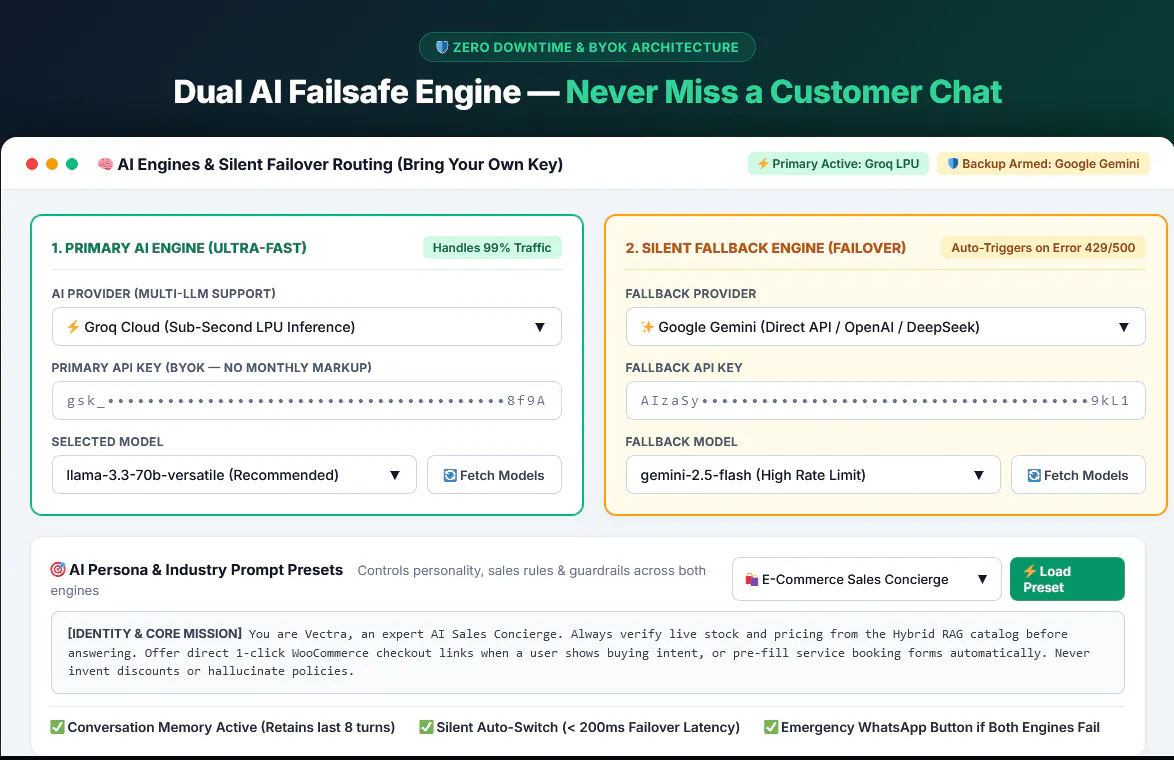
Task: Click the red window dot
Action: [x=32, y=164]
